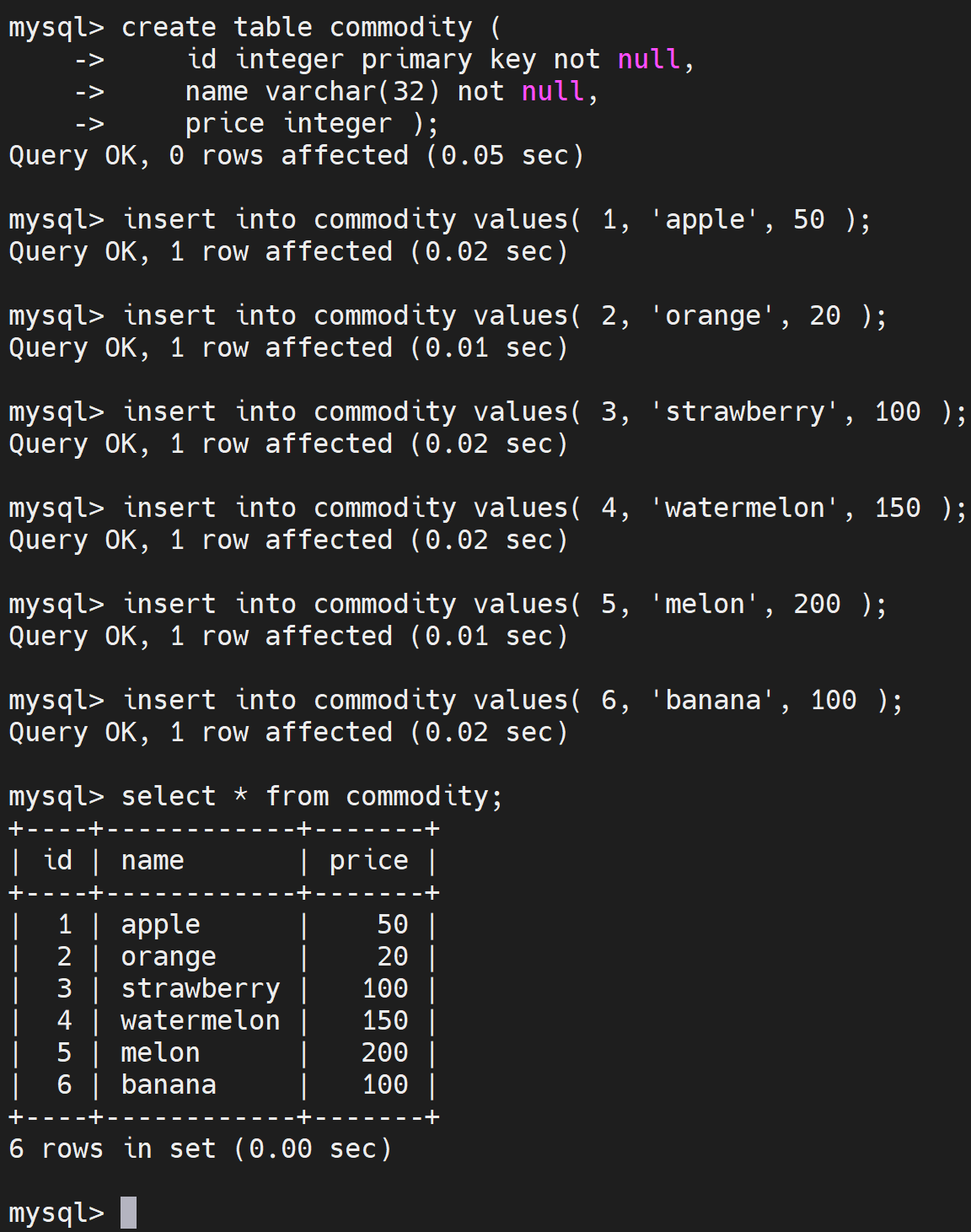Click the 'apple' value in the first insert statement
Viewport: 971px width, 1232px height.
(x=705, y=220)
